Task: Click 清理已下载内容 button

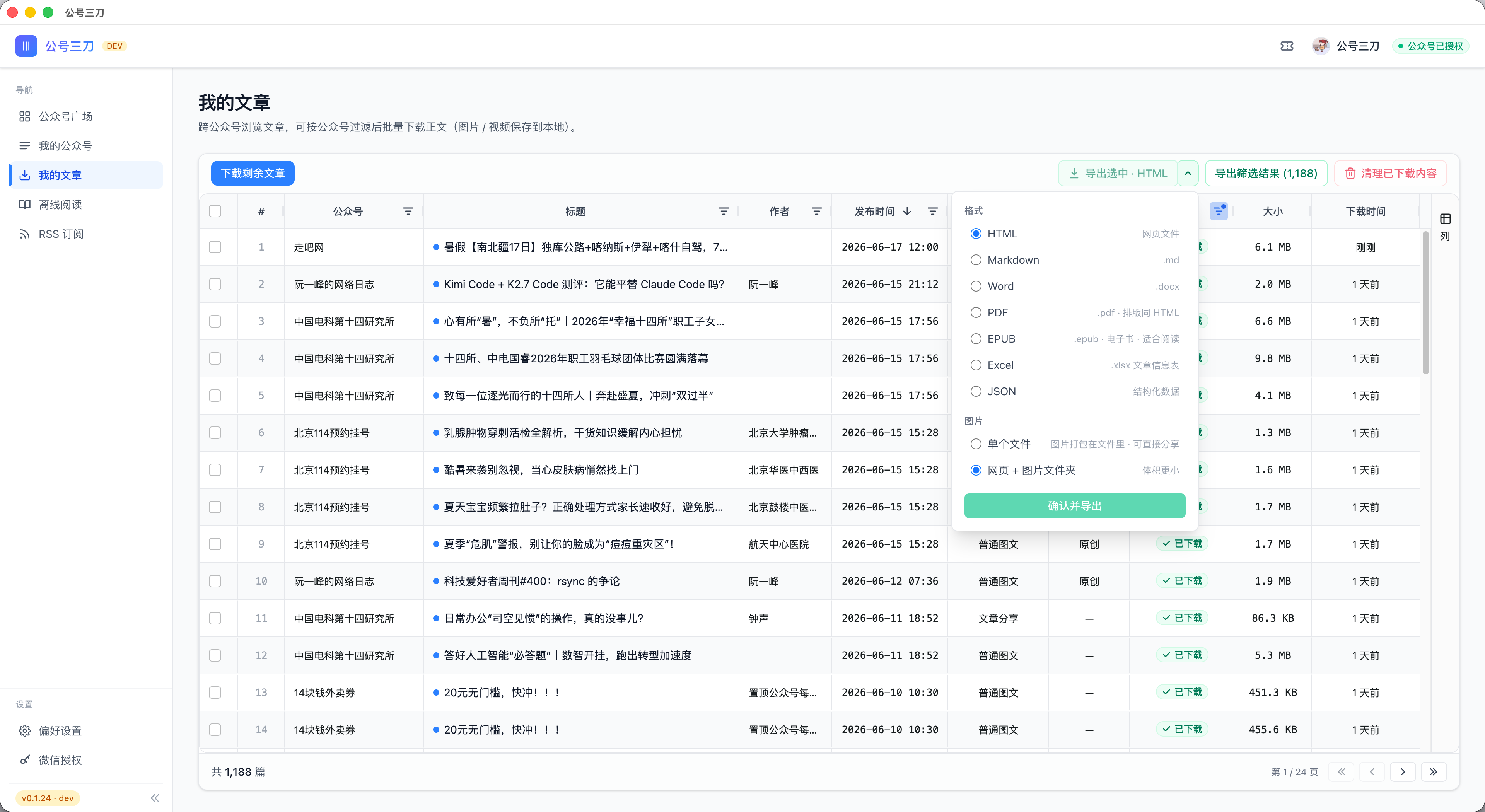Action: pyautogui.click(x=1391, y=174)
